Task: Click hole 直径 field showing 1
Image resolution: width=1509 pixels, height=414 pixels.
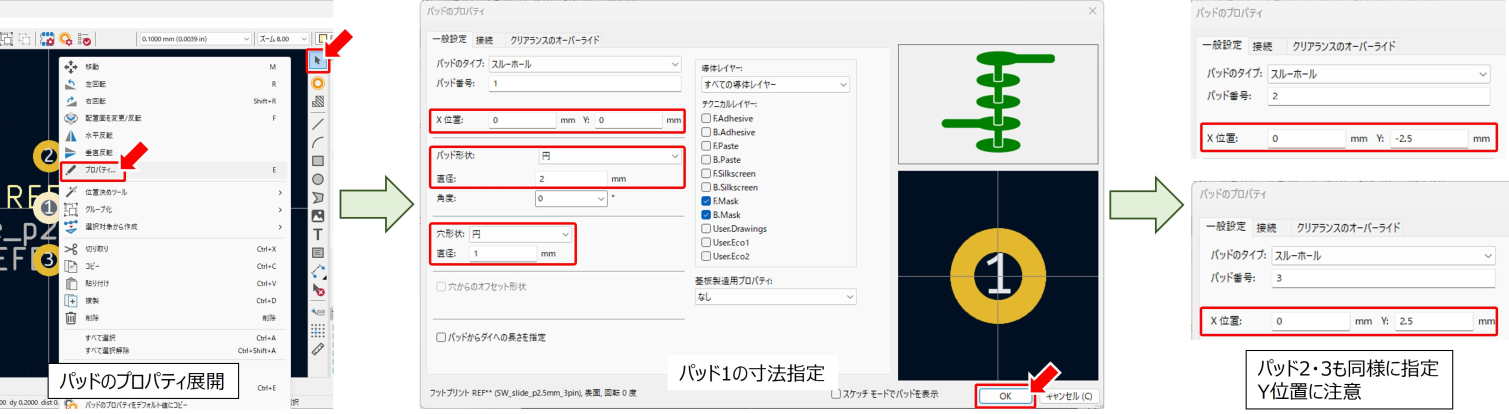Action: coord(503,254)
